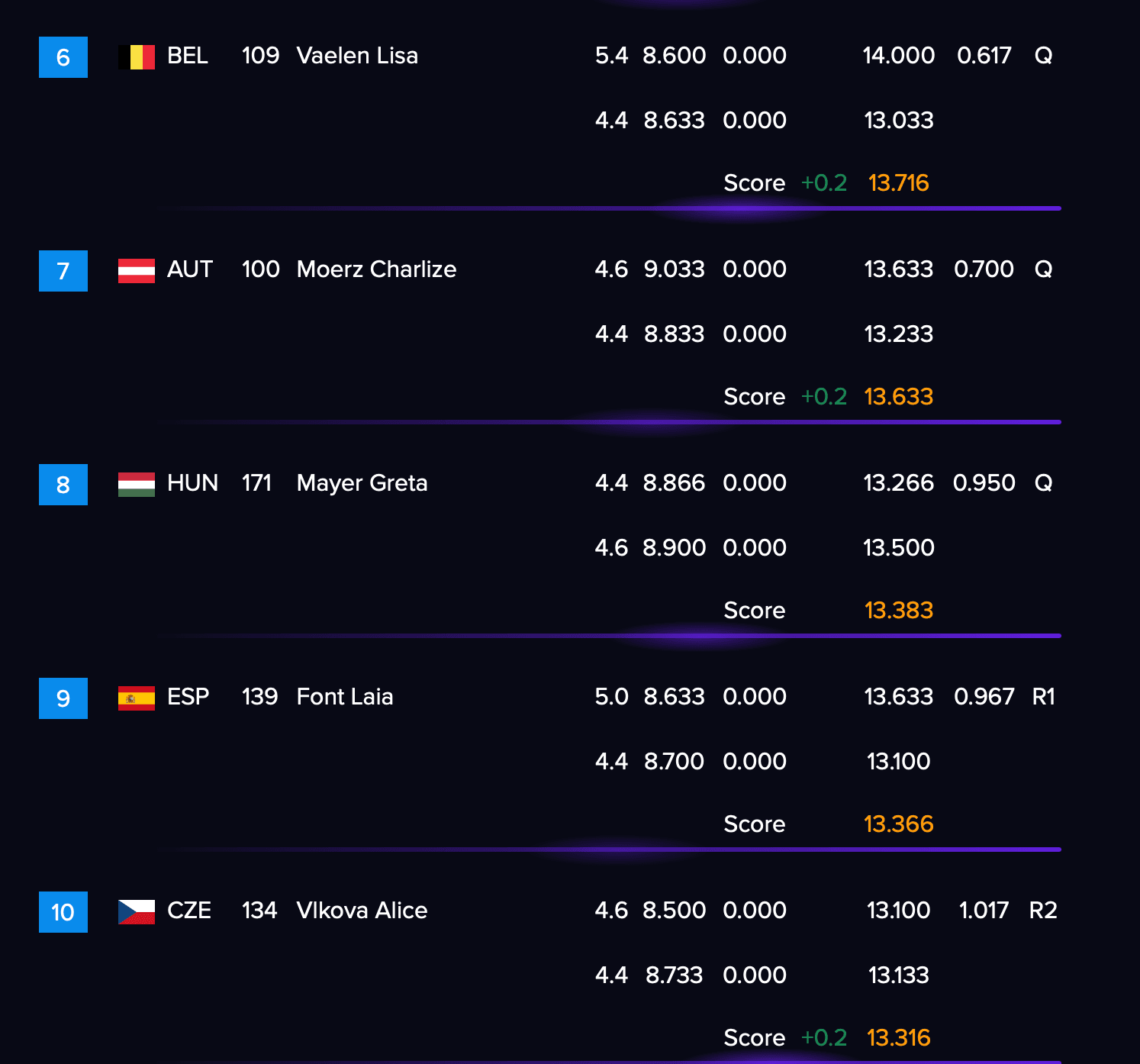The width and height of the screenshot is (1140, 1064).
Task: Click the +0.2 bonus for Moerz Charlize
Action: click(x=824, y=397)
